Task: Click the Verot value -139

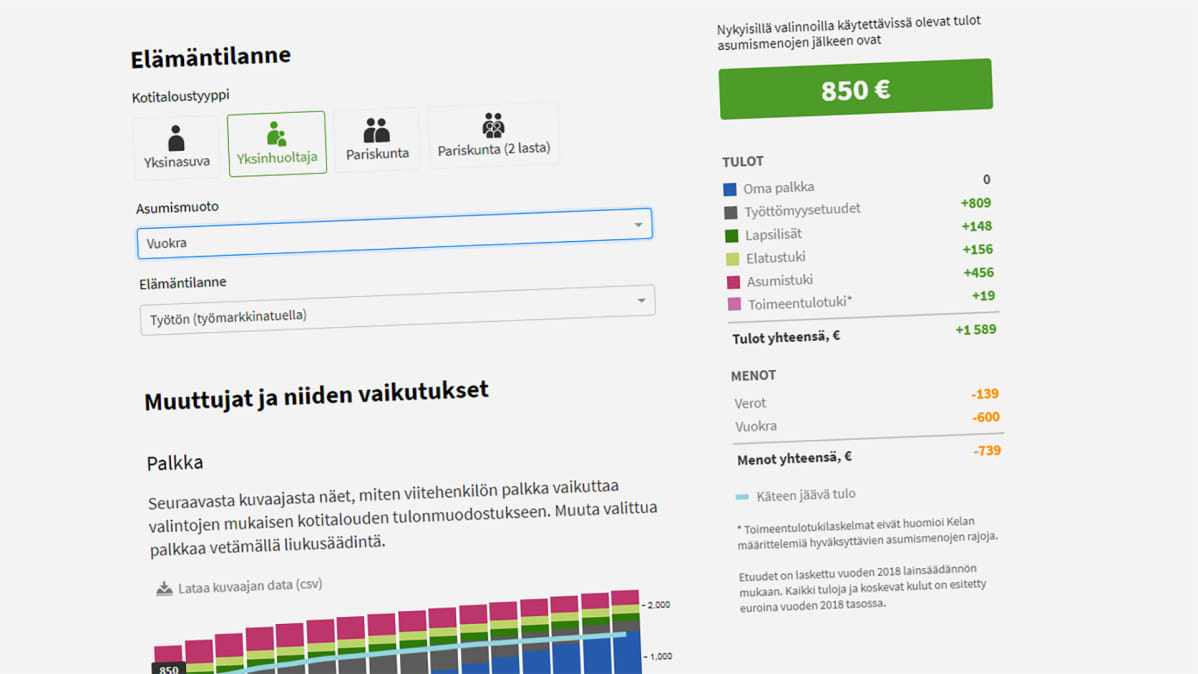Action: 985,394
